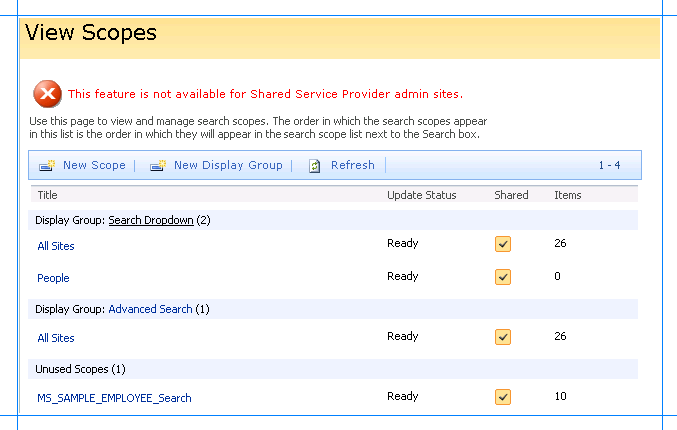Toggle Shared checkbox for Search Dropdown All Sites
This screenshot has height=430, width=677.
tap(503, 244)
